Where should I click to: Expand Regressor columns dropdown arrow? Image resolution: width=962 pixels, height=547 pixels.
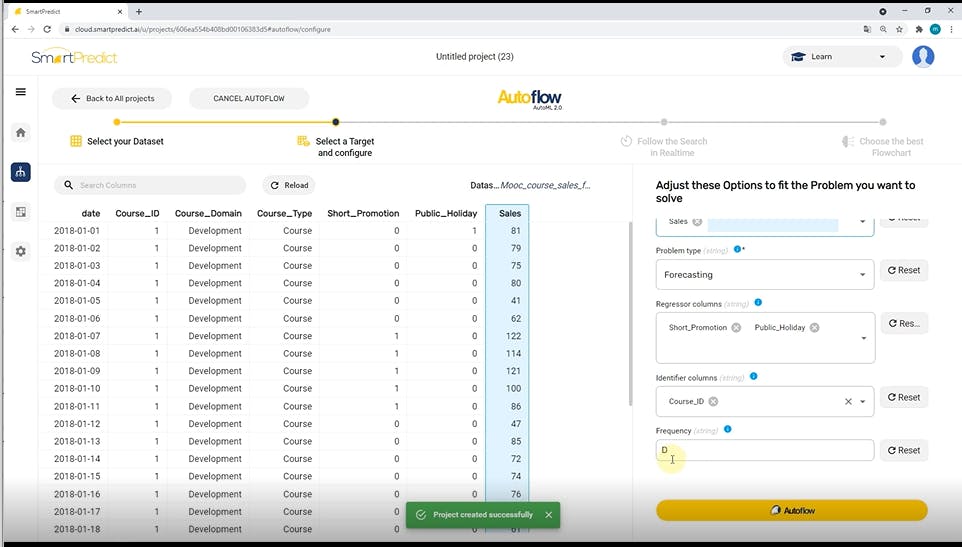coord(864,338)
